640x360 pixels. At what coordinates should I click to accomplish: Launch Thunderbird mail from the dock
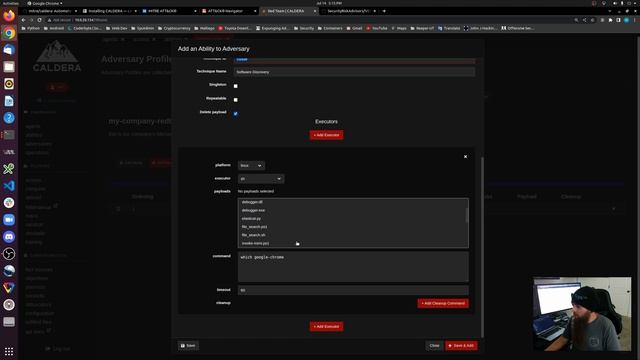[9, 50]
